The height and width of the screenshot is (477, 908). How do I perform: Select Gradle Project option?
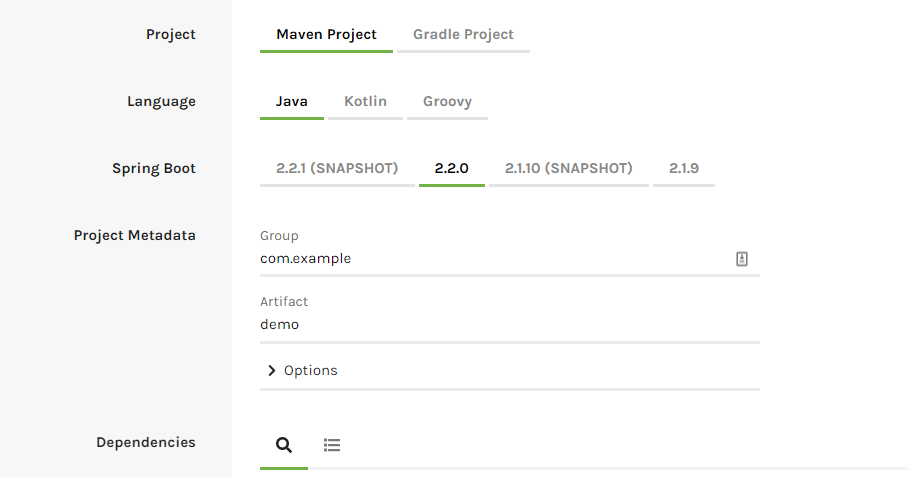click(463, 35)
